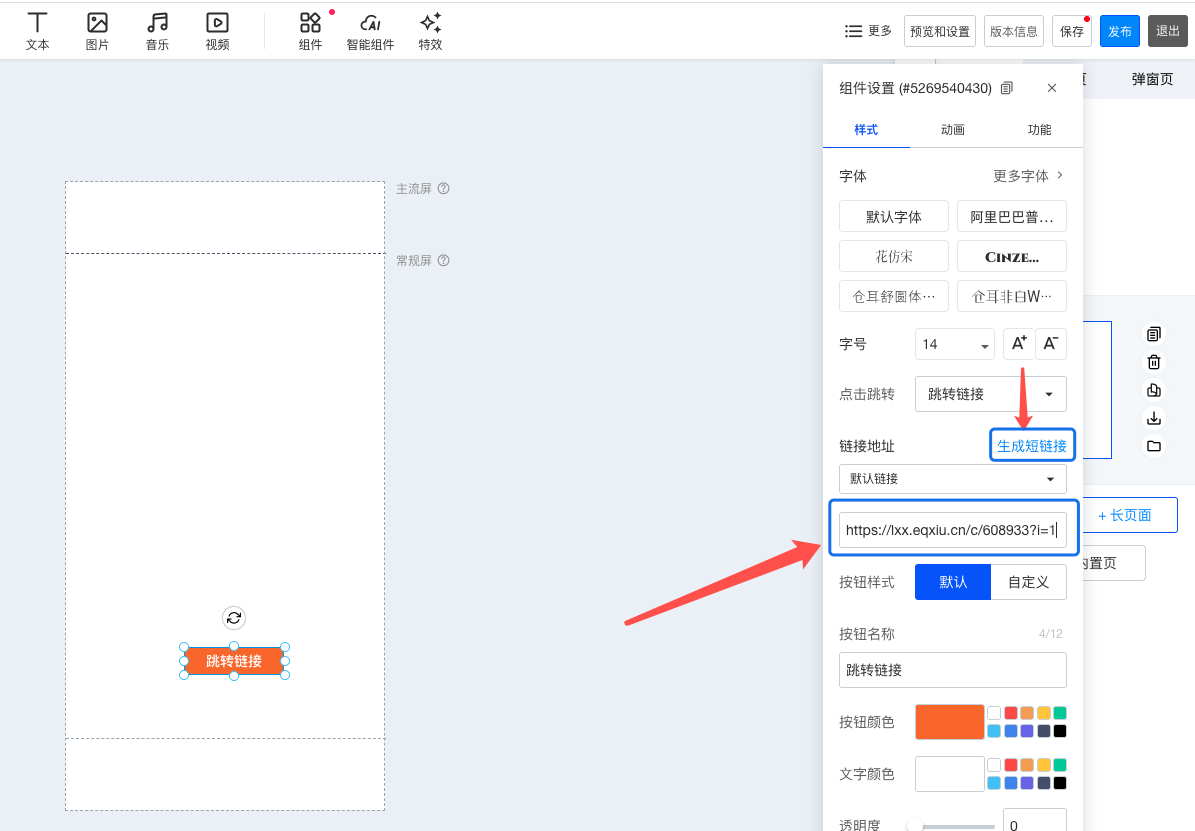Choose the 仓耳非白W font
1195x831 pixels.
pyautogui.click(x=1012, y=297)
